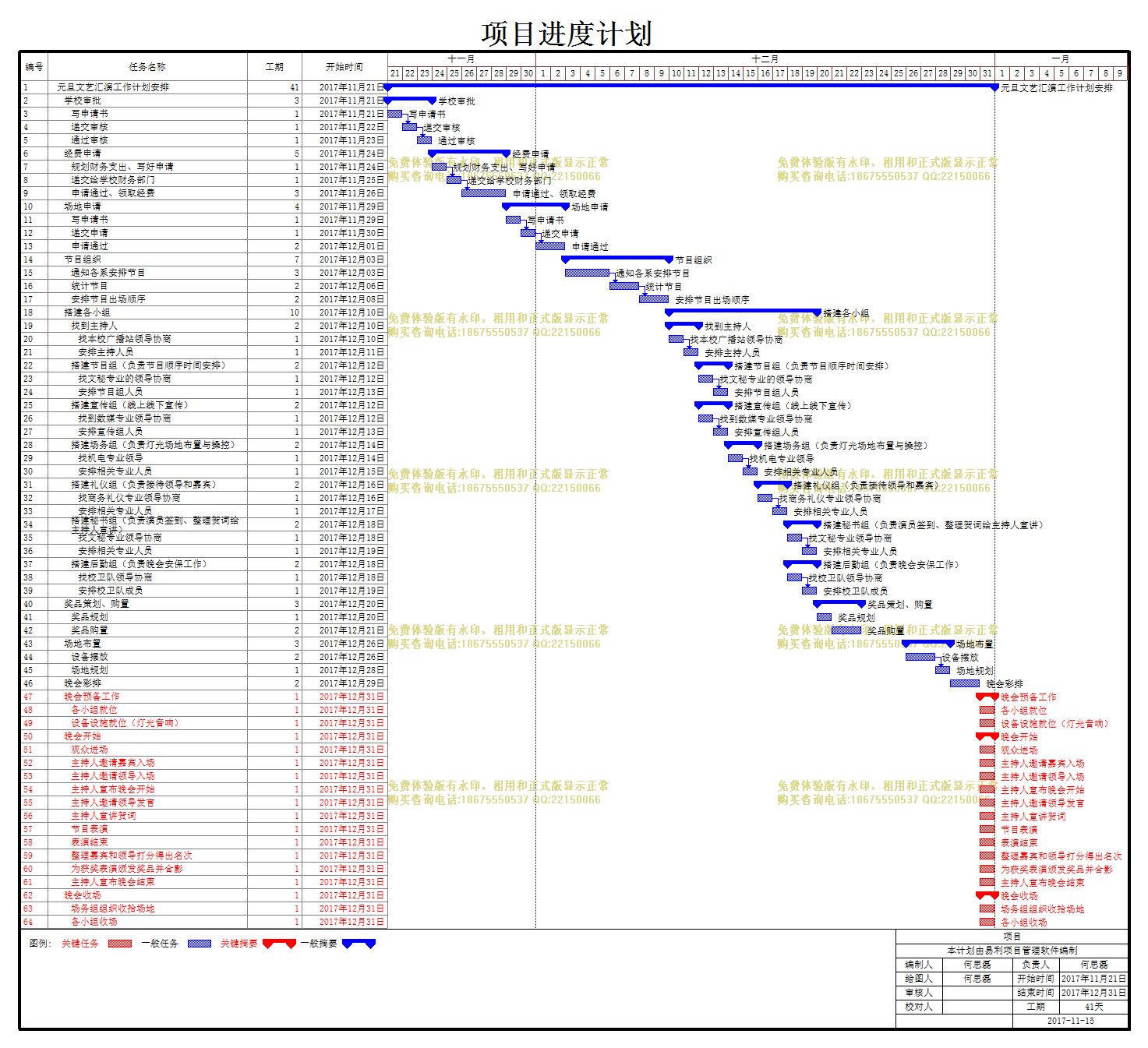
Task: Click the Gantt bar for 通知各系安排节目
Action: click(587, 273)
